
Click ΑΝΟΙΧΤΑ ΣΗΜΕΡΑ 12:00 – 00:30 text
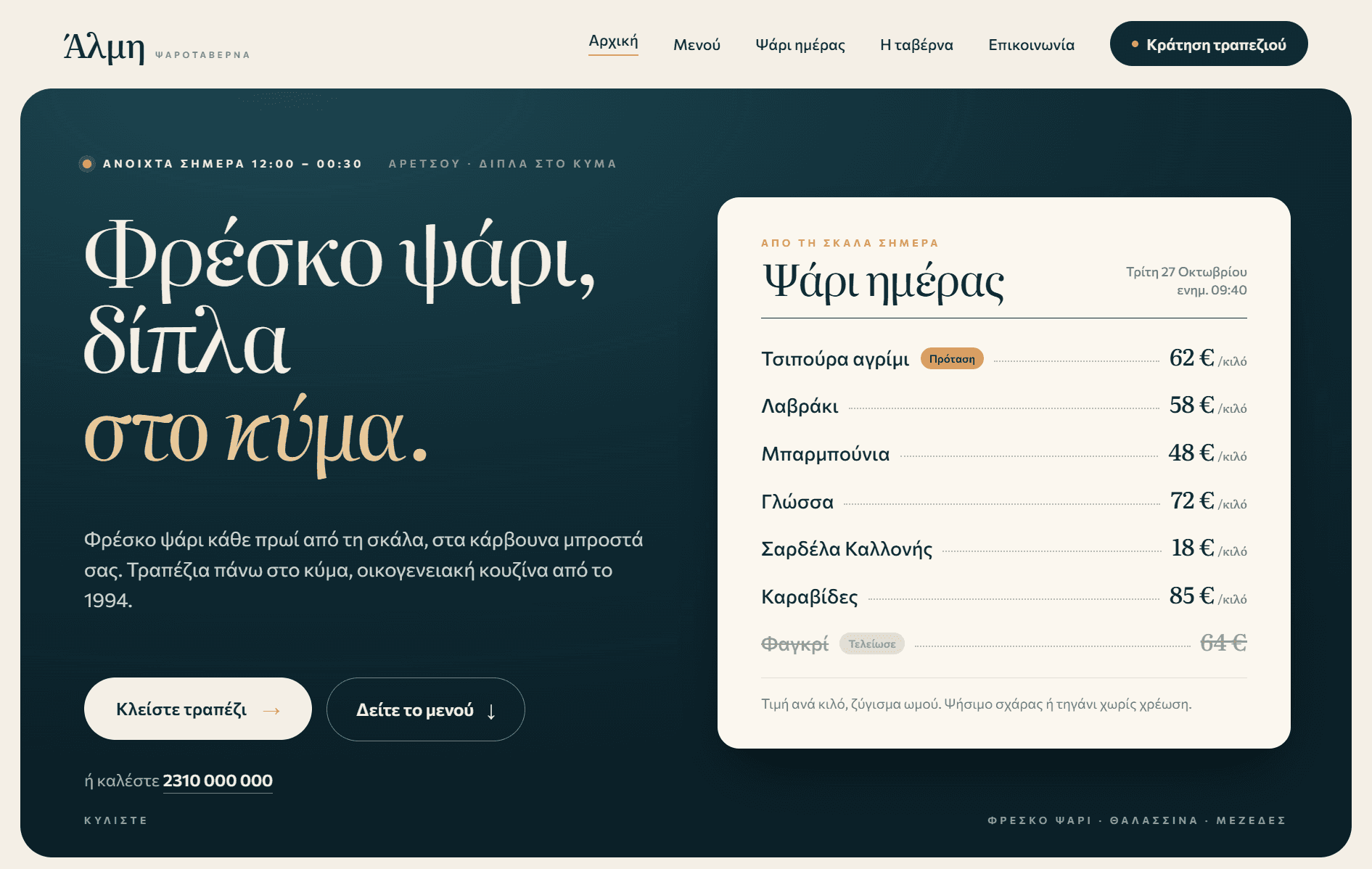tap(232, 164)
